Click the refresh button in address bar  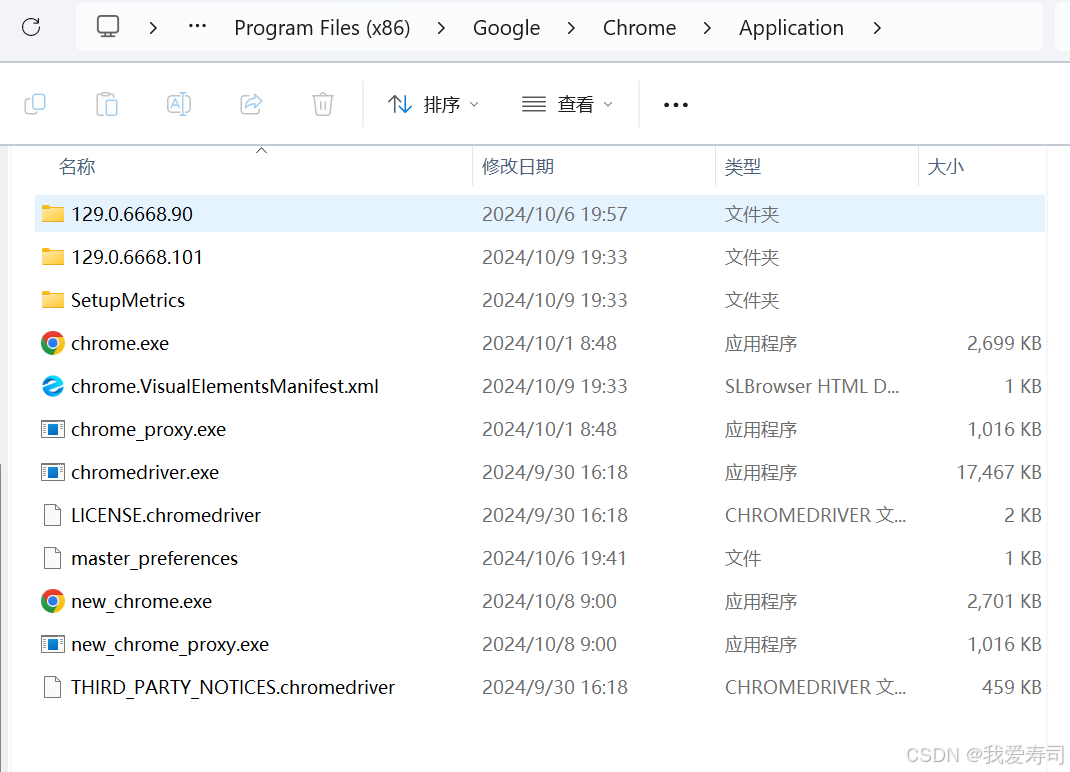tap(31, 27)
